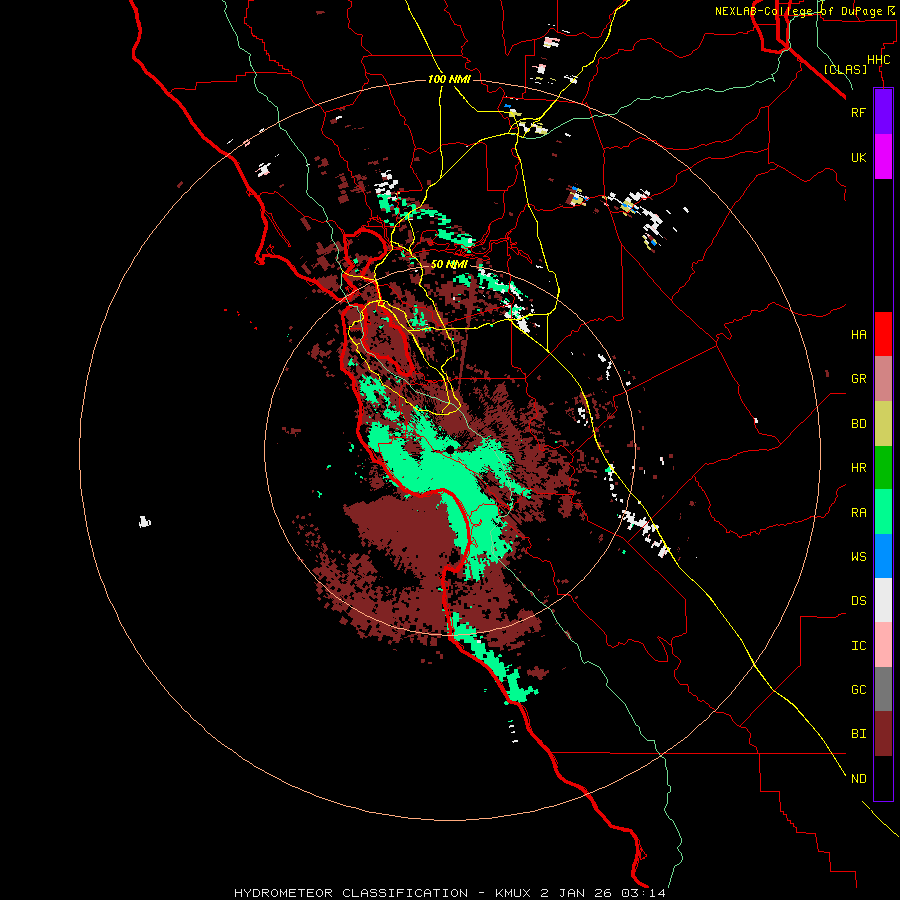900x900 pixels.
Task: Click the UK legend label
Action: point(858,157)
